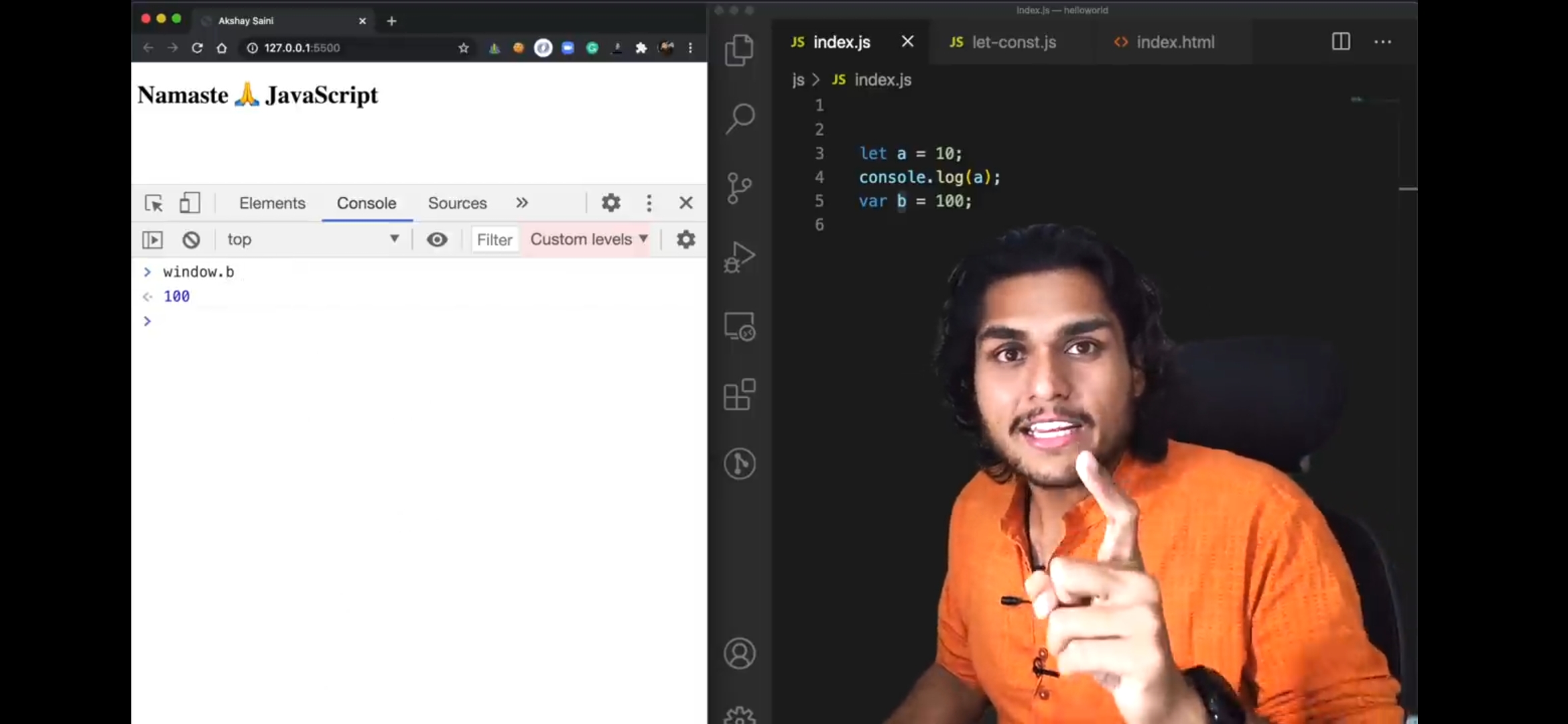Viewport: 1568px width, 724px height.
Task: Click the console Filter input field
Action: pos(495,240)
